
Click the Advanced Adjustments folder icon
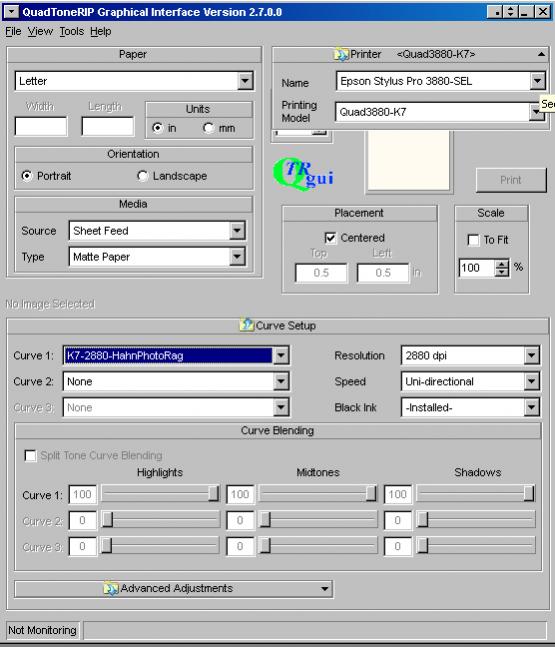pyautogui.click(x=111, y=588)
